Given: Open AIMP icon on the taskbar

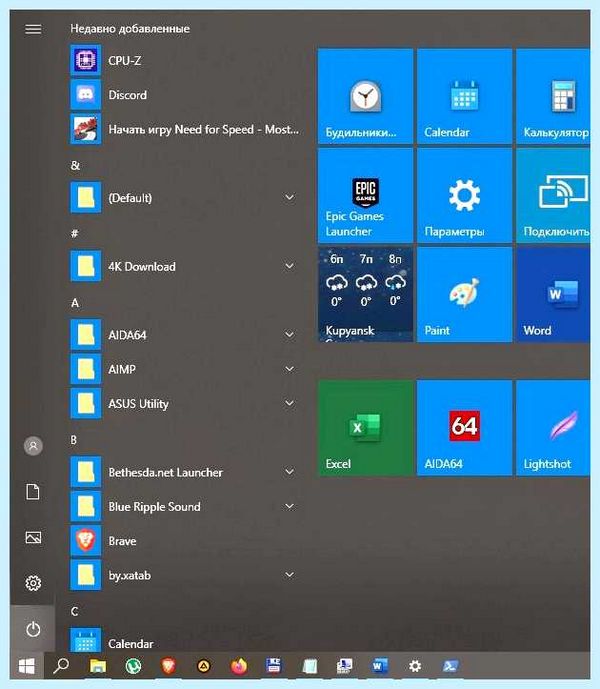Looking at the screenshot, I should click(x=203, y=666).
